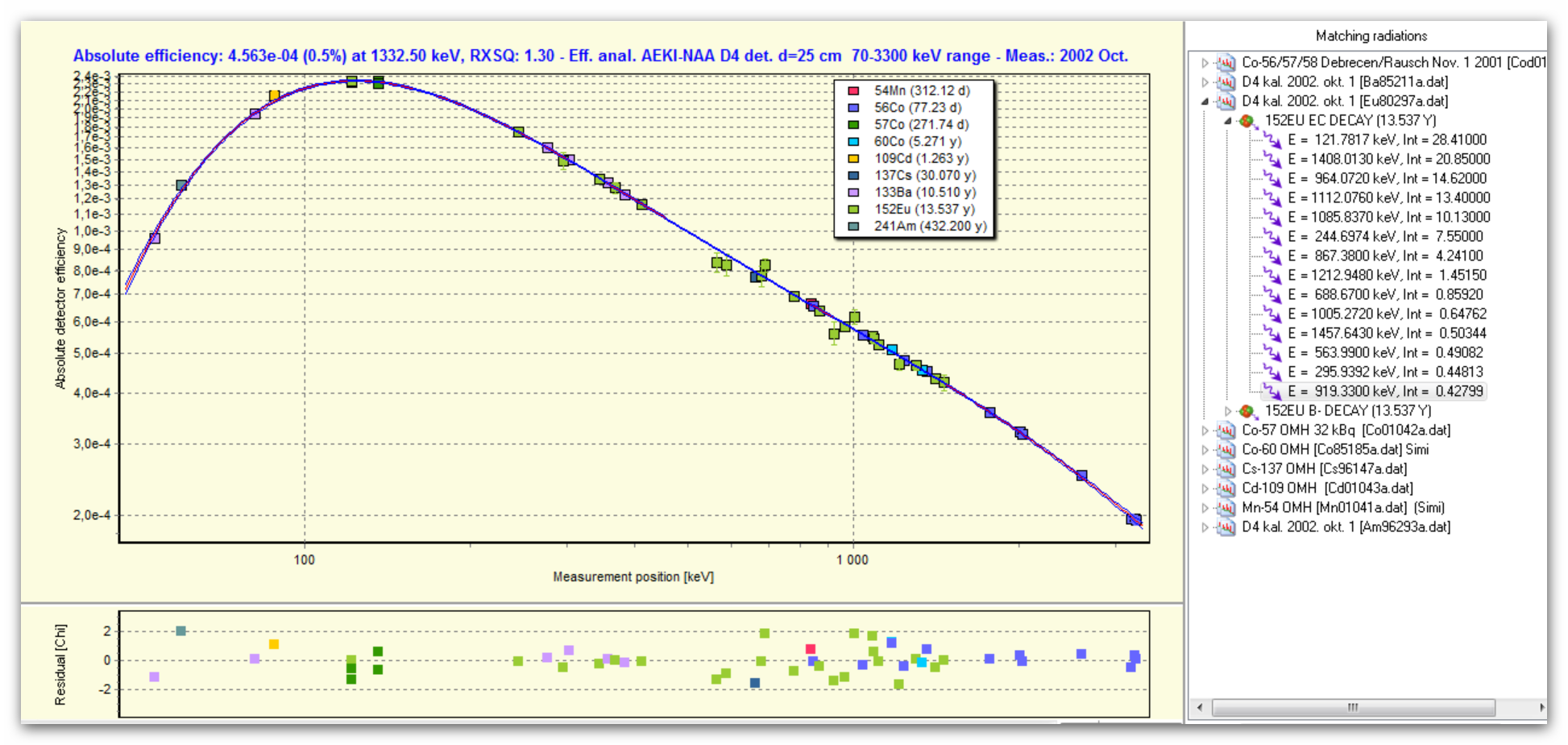1568x745 pixels.
Task: Click the 109Cd yellow legend swatch
Action: (853, 159)
